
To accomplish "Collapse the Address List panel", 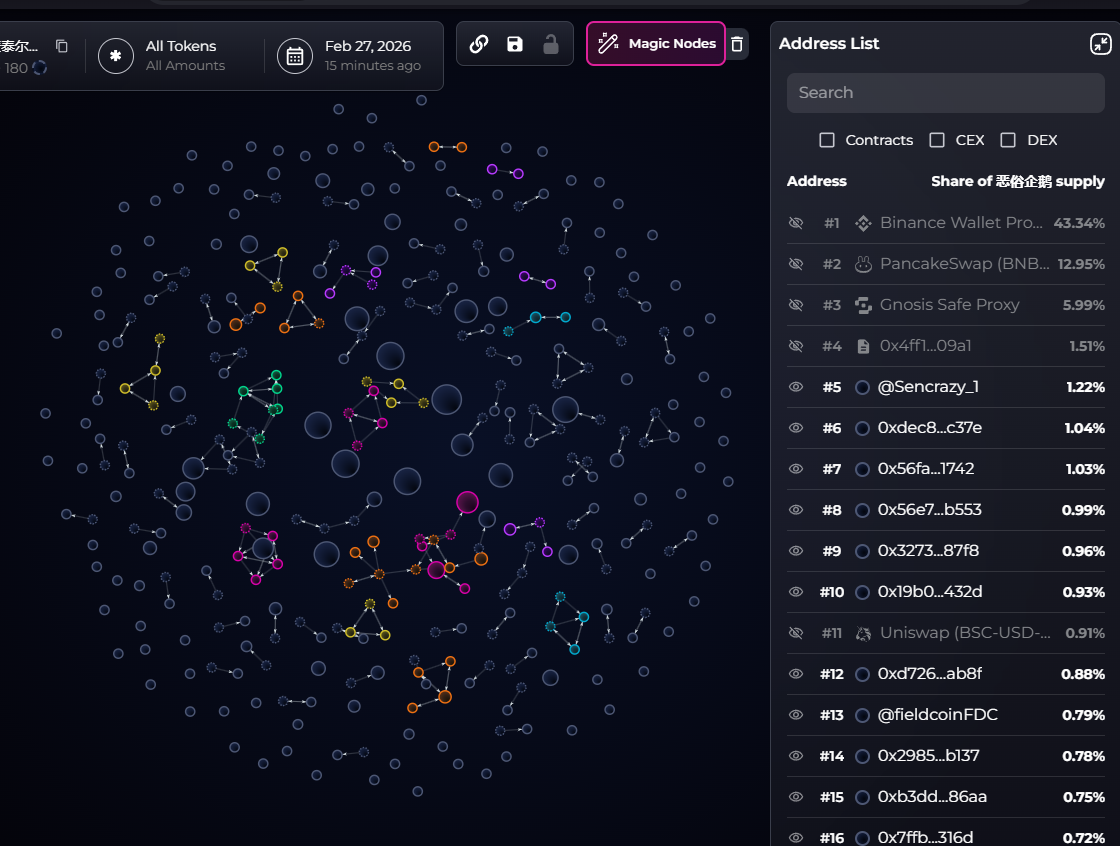I will tap(1100, 44).
